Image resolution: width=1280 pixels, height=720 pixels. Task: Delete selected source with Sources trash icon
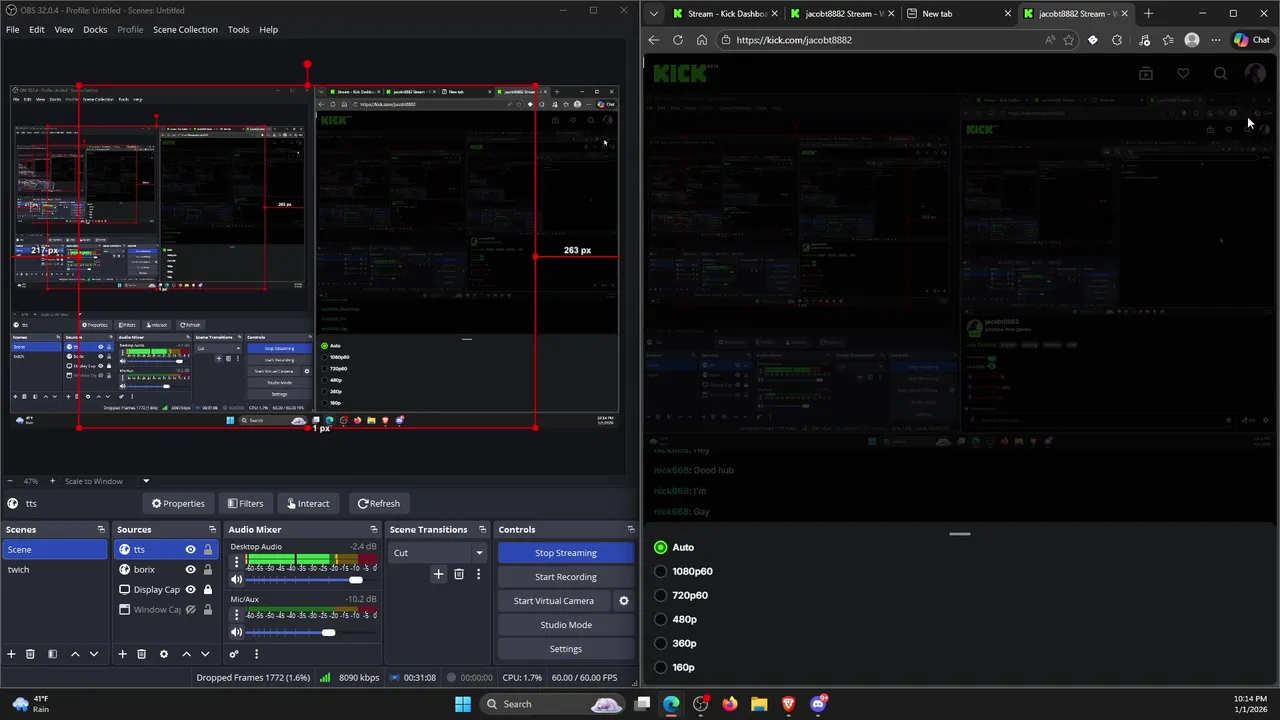point(141,654)
